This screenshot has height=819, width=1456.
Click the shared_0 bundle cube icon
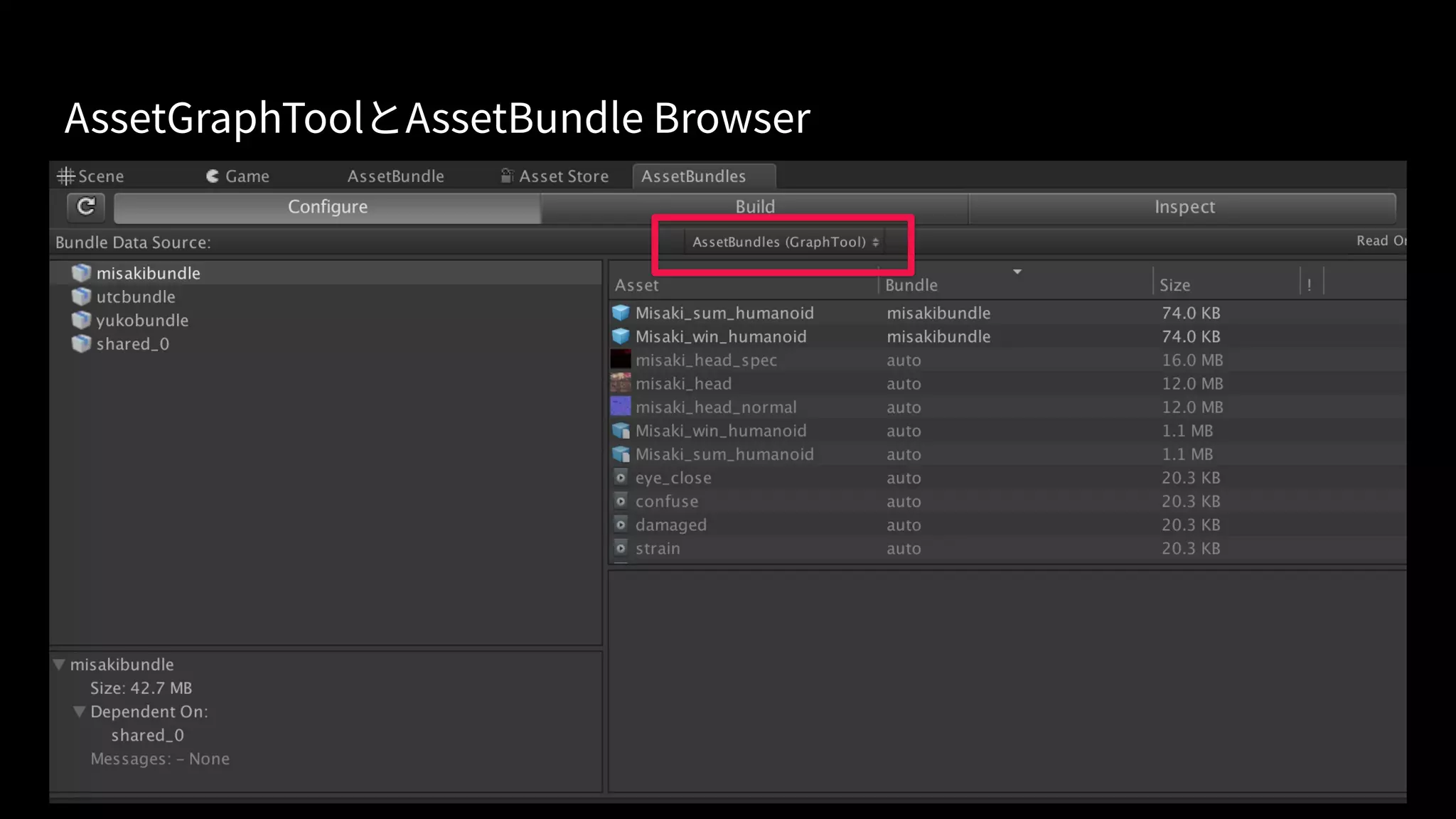pyautogui.click(x=81, y=344)
